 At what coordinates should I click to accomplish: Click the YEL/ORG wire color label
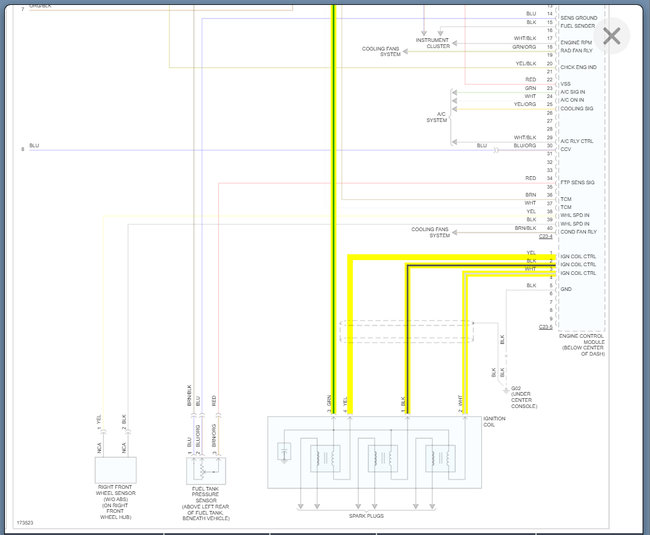click(x=525, y=104)
